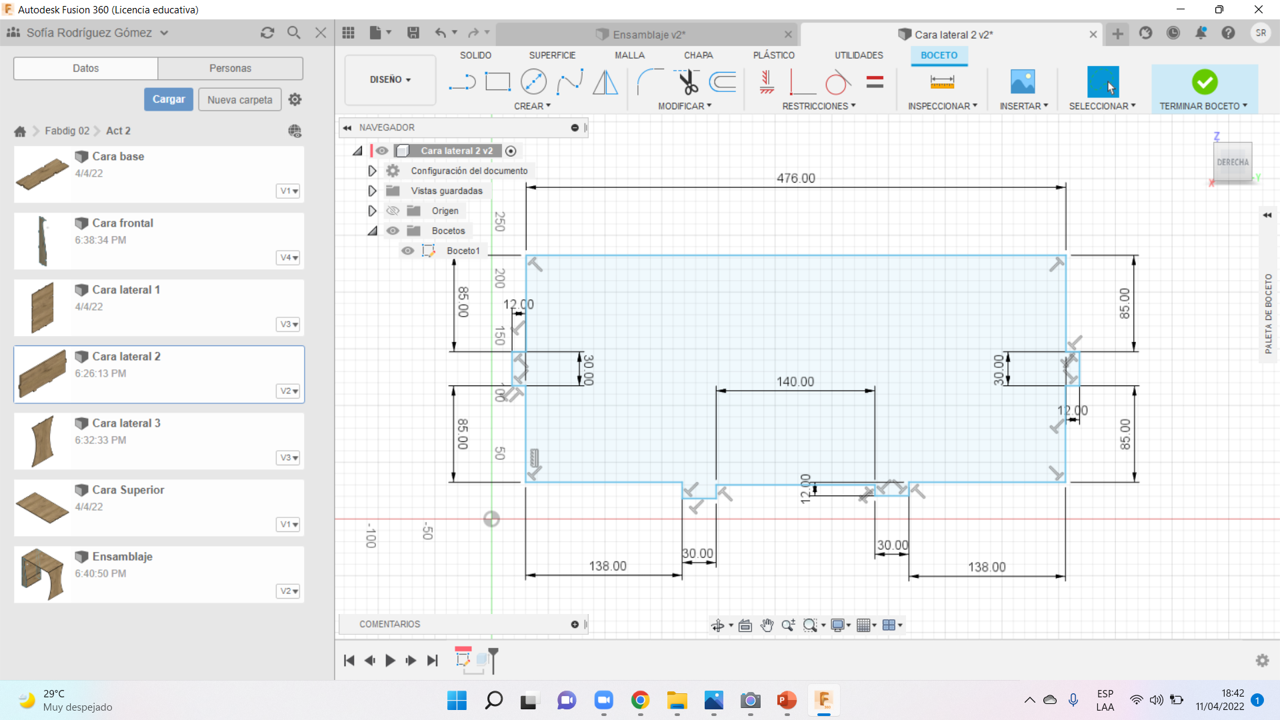This screenshot has width=1280, height=720.
Task: Choose the Rectangle sketch tool
Action: pos(498,82)
